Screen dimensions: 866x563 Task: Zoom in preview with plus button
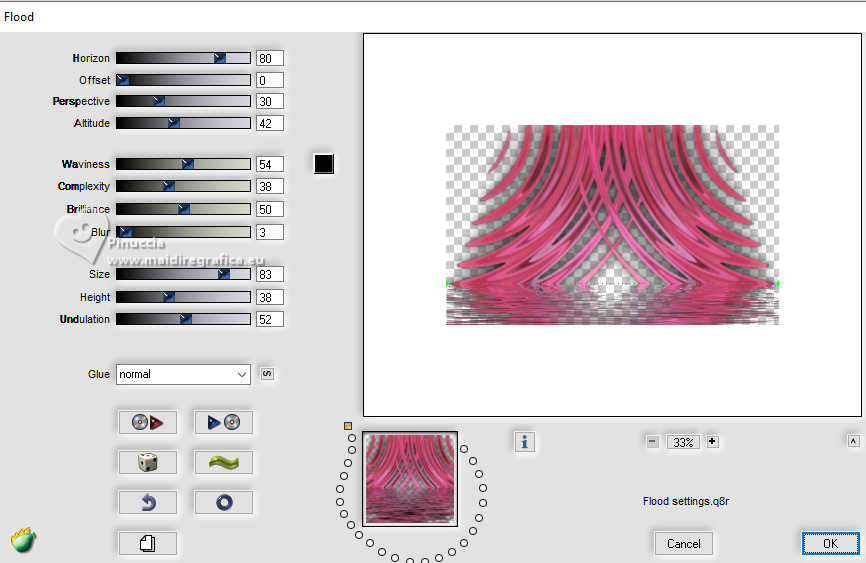pyautogui.click(x=712, y=441)
